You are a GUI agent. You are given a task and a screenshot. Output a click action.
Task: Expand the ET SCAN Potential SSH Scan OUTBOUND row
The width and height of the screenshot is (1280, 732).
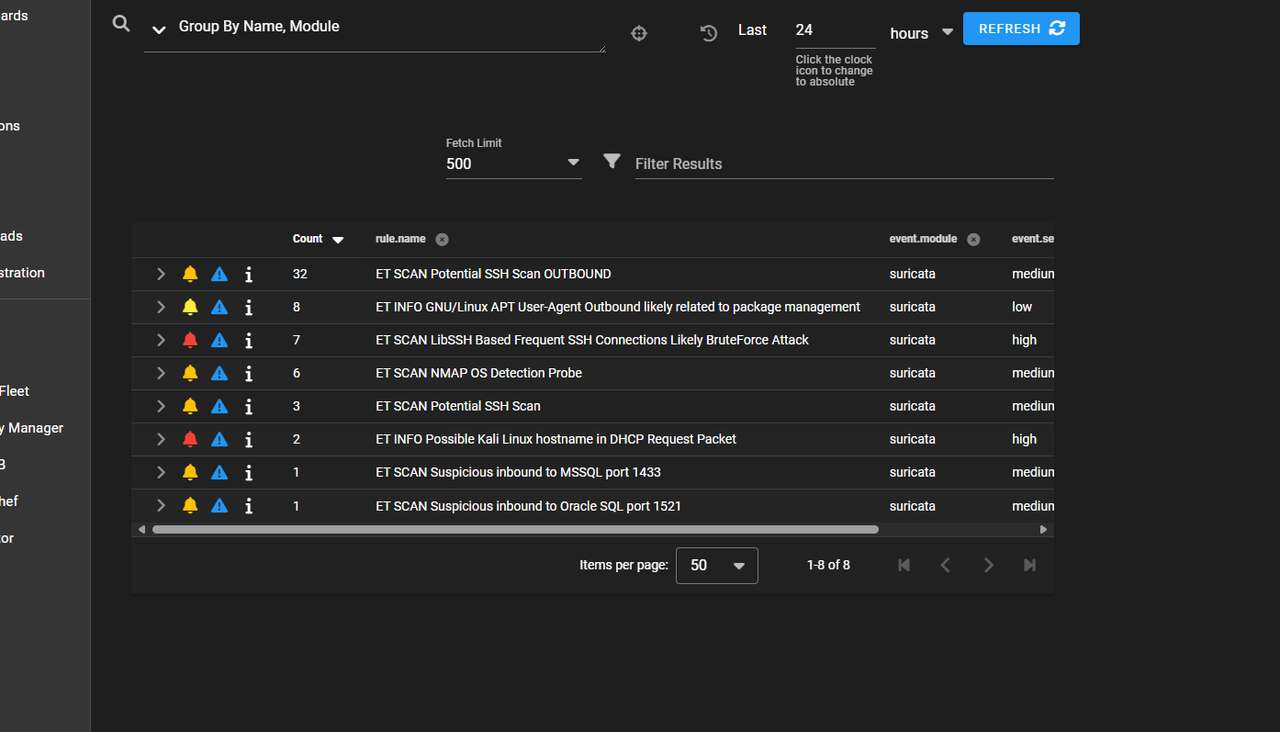click(160, 274)
